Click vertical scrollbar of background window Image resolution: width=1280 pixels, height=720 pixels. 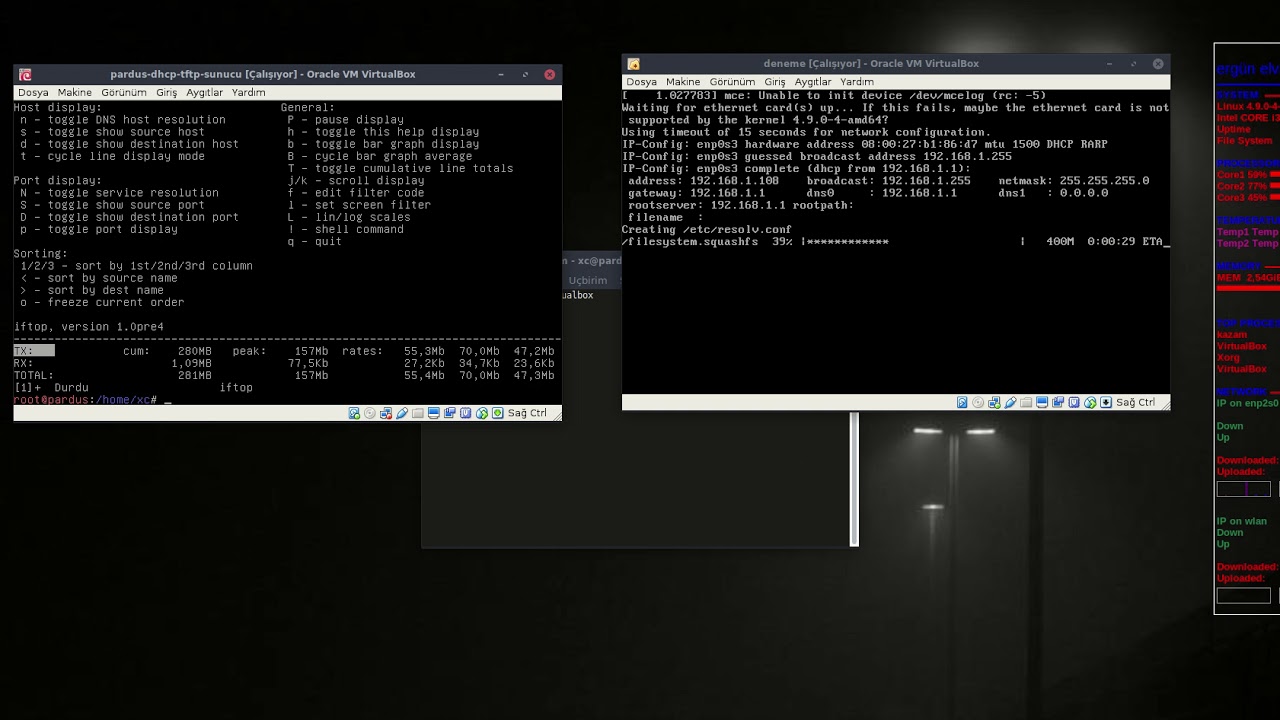854,480
